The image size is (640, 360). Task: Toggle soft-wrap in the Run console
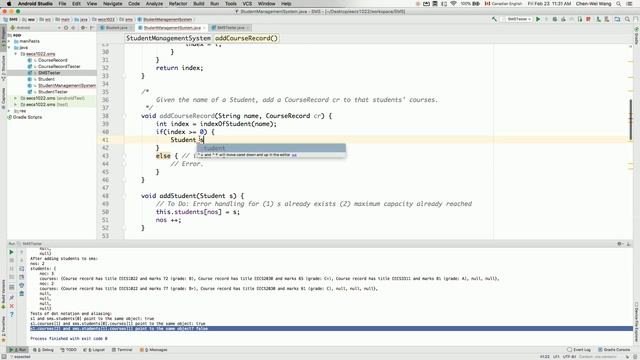pos(22,269)
